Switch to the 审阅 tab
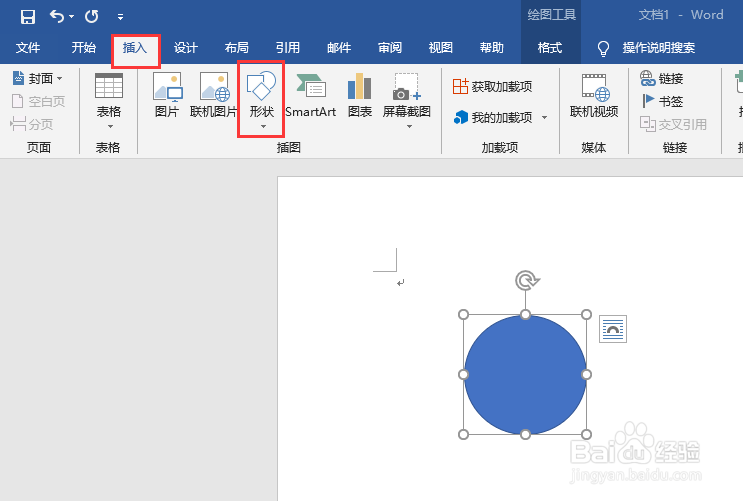 pyautogui.click(x=390, y=47)
